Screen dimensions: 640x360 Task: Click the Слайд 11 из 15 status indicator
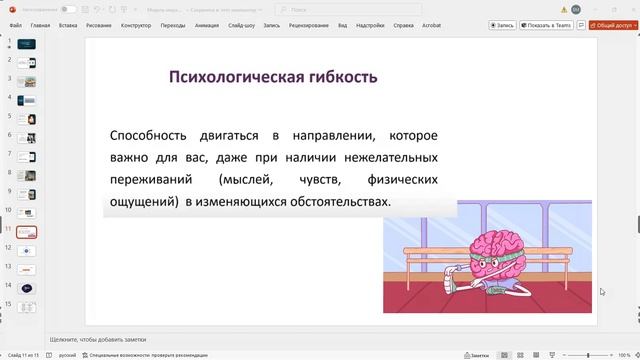pos(23,355)
